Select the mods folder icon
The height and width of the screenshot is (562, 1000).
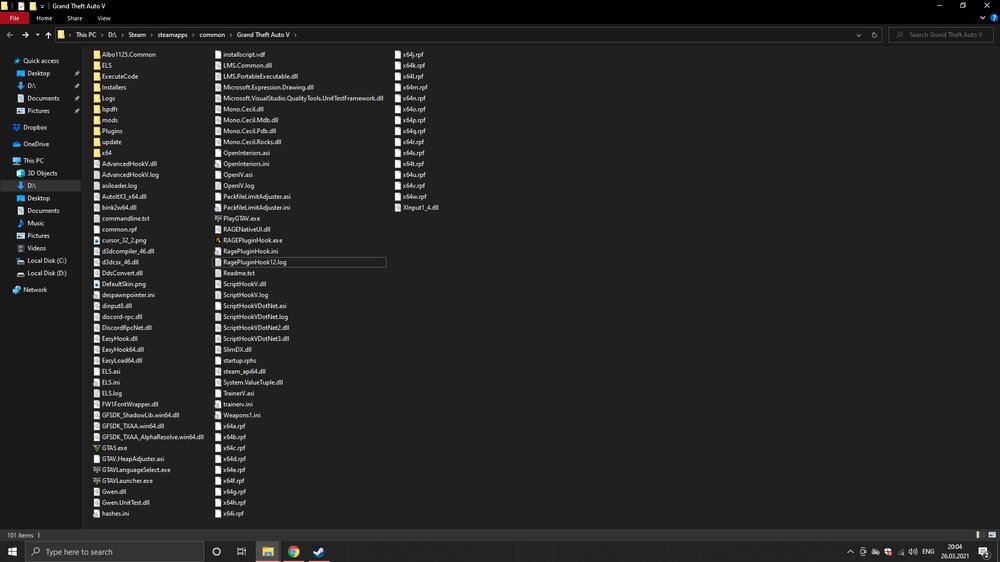[97, 120]
